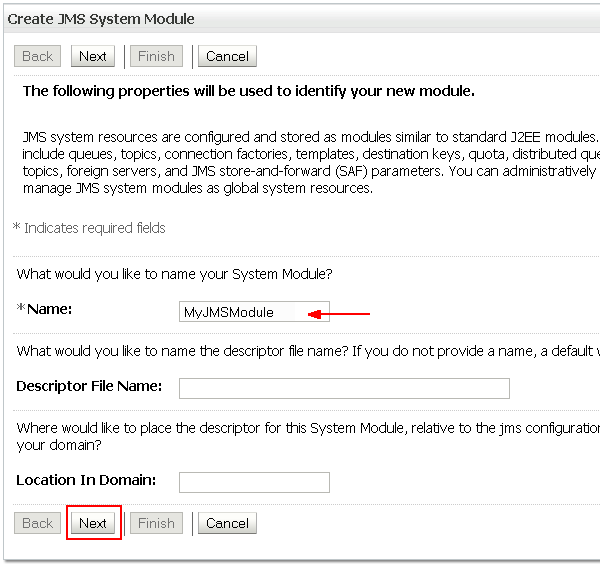The image size is (600, 566).
Task: Click the bottom Finish button
Action: pyautogui.click(x=156, y=523)
